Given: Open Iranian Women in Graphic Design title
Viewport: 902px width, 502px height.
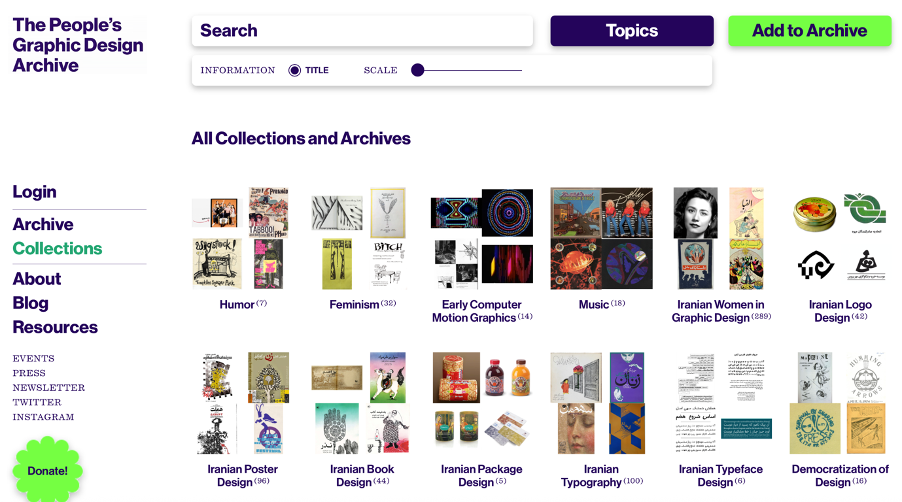Looking at the screenshot, I should pyautogui.click(x=721, y=311).
